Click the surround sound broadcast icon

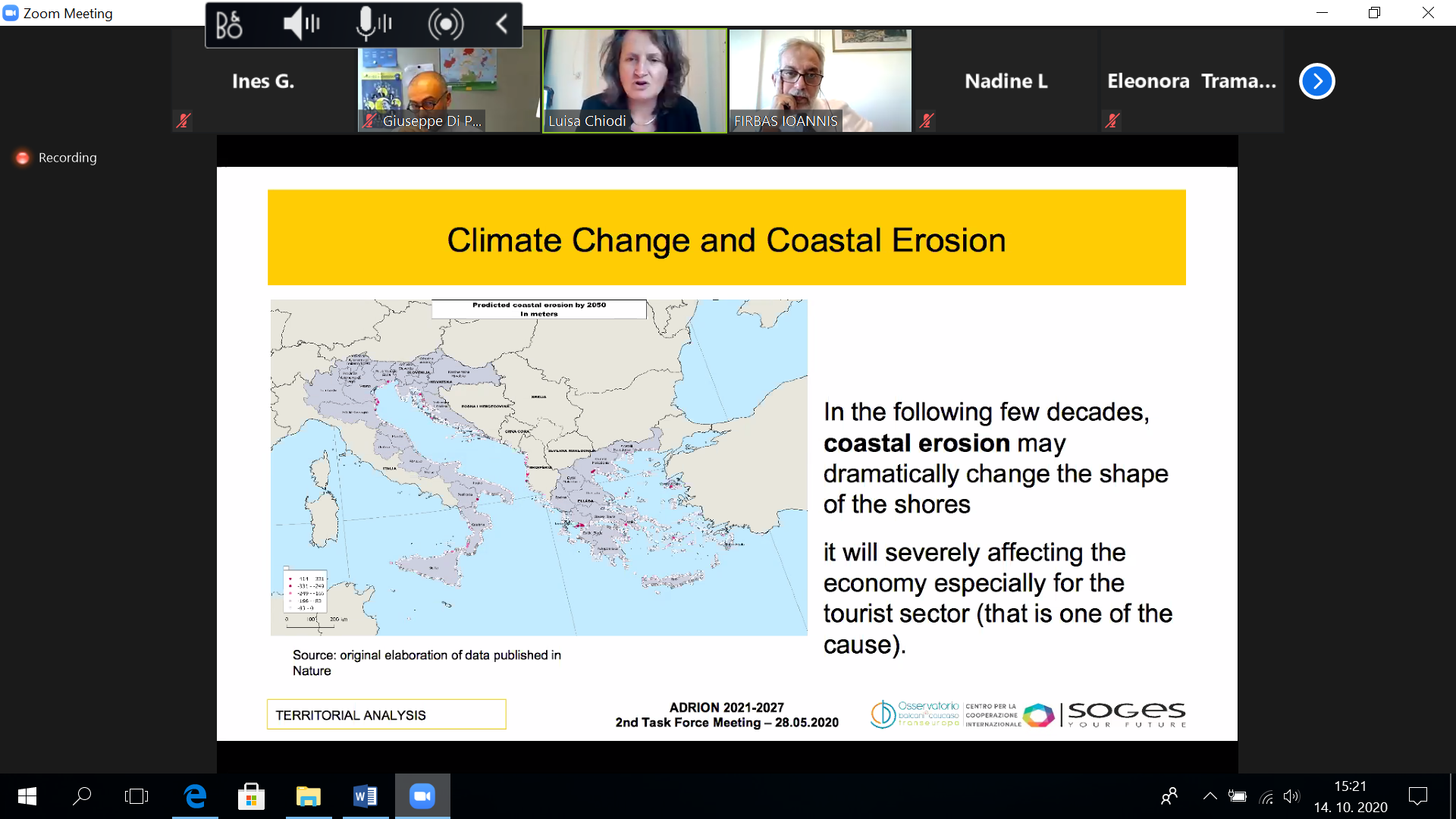[x=446, y=25]
